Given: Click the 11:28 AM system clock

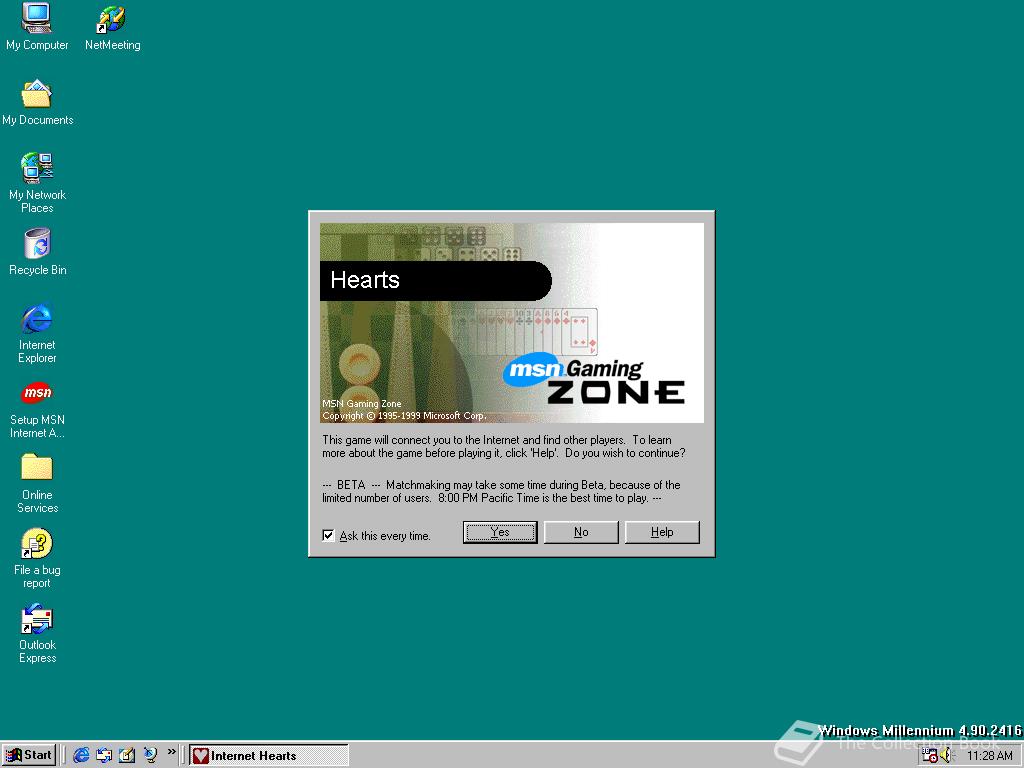Looking at the screenshot, I should (x=989, y=756).
